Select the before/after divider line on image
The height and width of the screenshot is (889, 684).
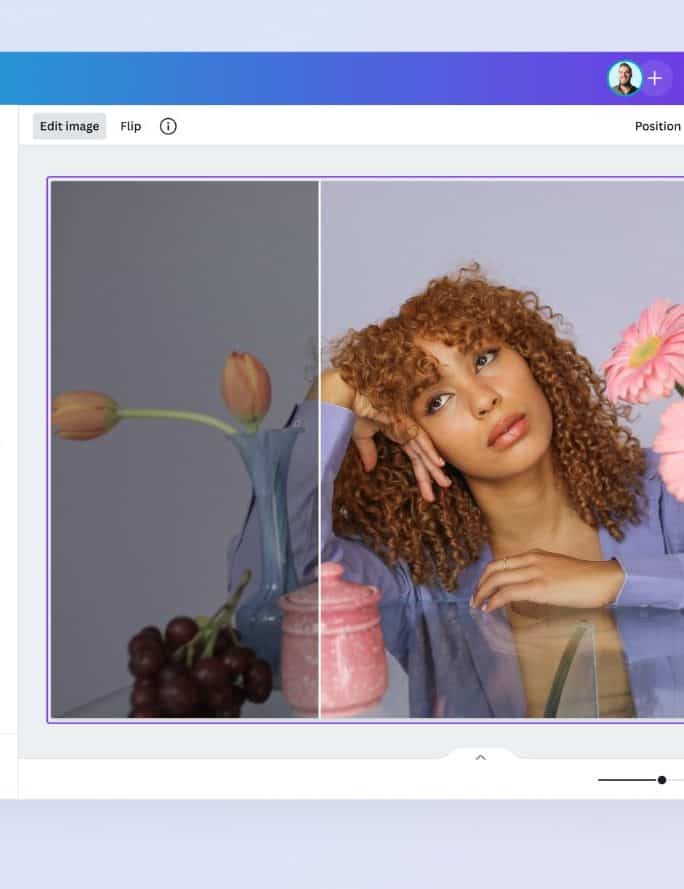point(319,450)
